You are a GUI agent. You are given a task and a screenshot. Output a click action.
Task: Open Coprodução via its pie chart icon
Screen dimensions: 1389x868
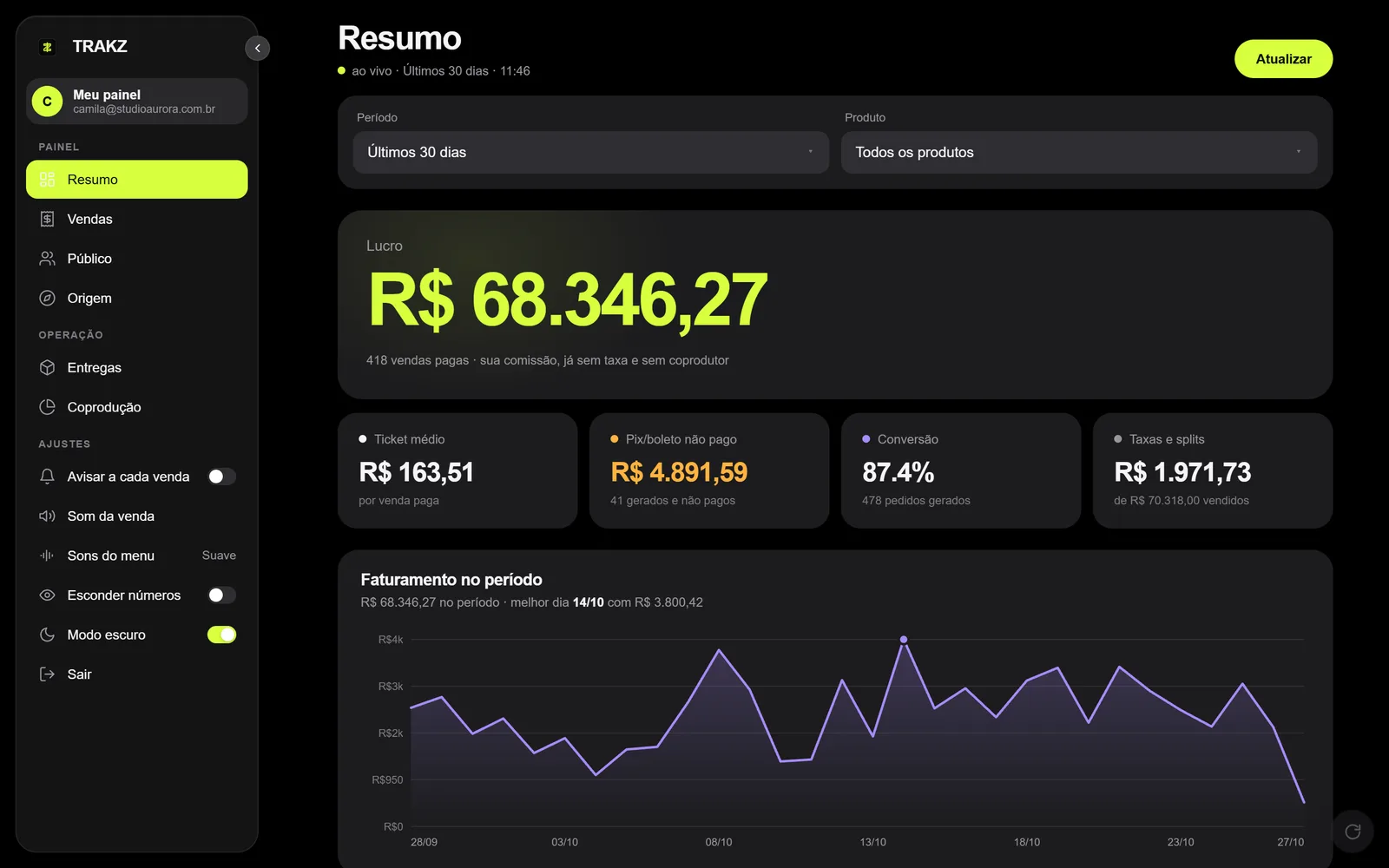[48, 407]
